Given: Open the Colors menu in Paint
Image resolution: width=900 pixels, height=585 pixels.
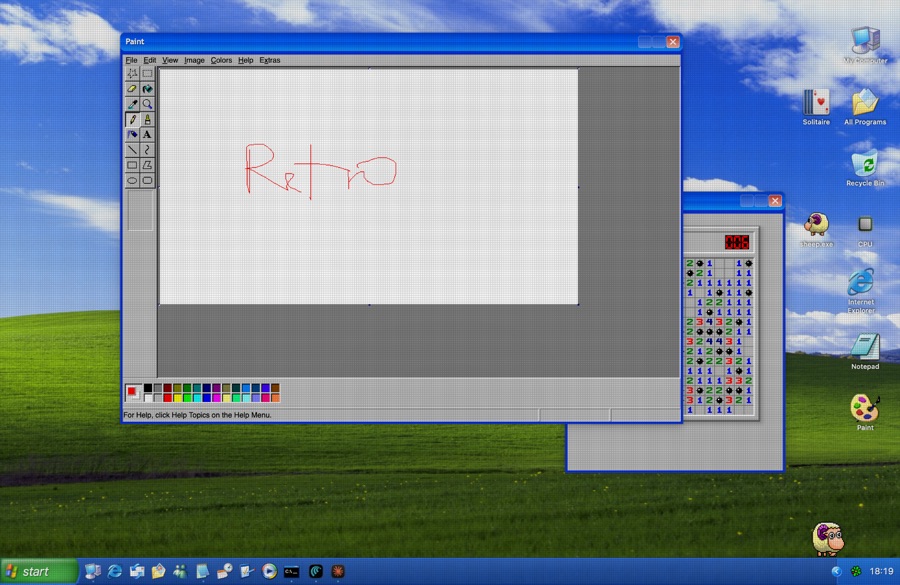Looking at the screenshot, I should click(221, 60).
